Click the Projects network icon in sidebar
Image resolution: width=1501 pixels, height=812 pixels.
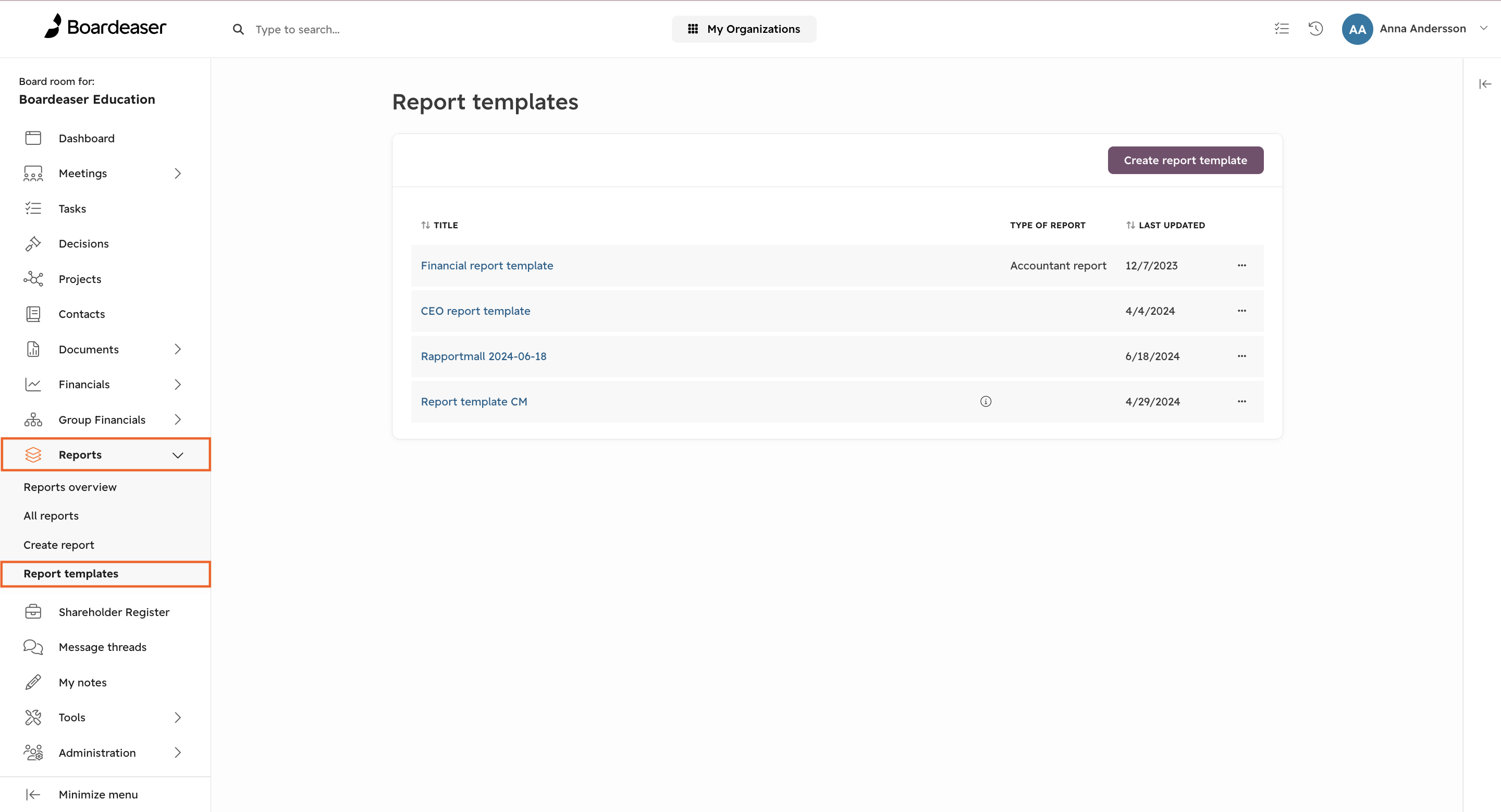pyautogui.click(x=33, y=279)
